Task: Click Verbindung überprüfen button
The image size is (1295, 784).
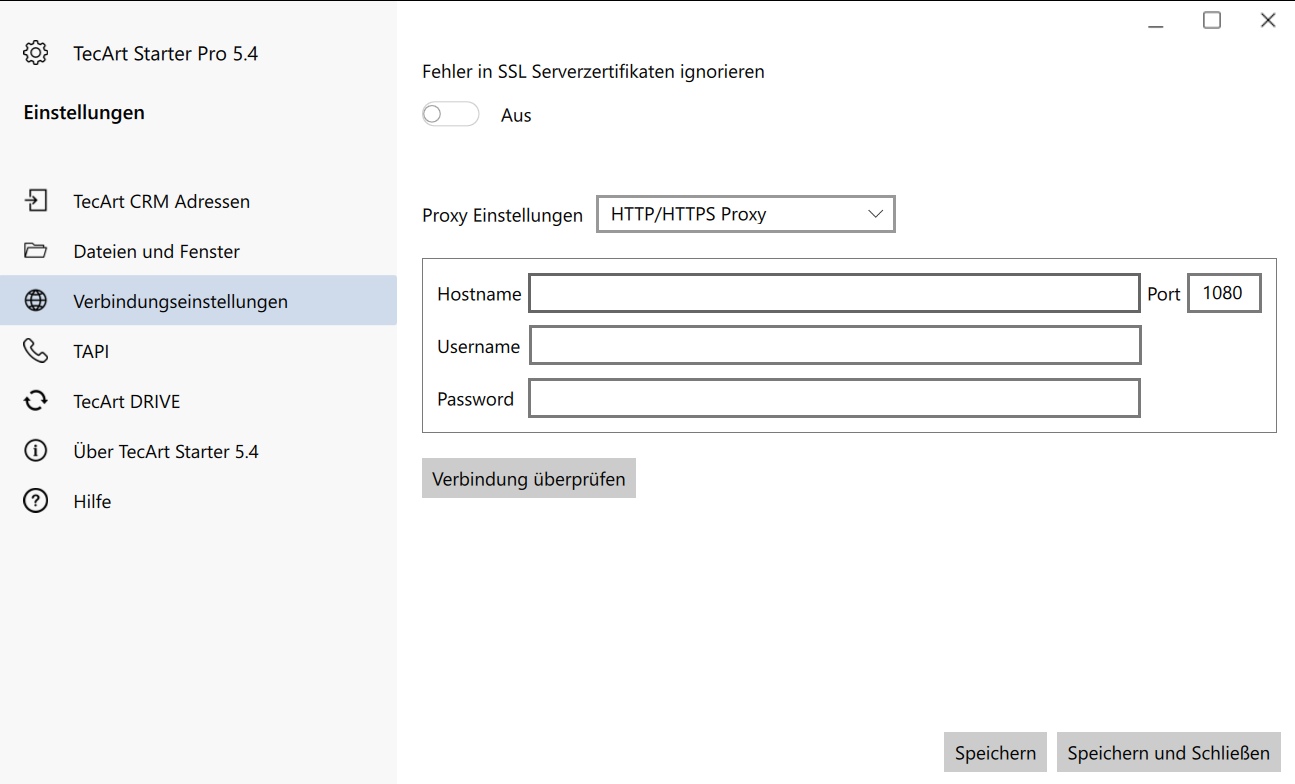Action: tap(529, 479)
